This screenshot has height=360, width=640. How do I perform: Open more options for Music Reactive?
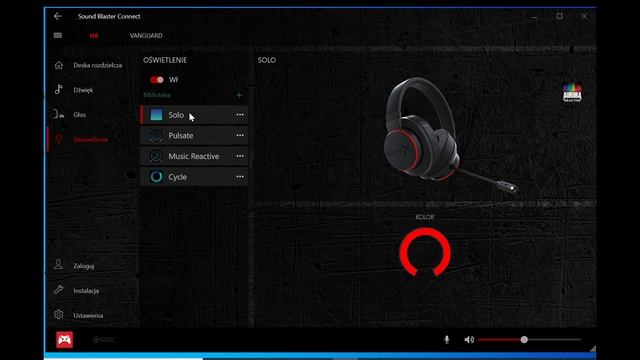click(240, 156)
